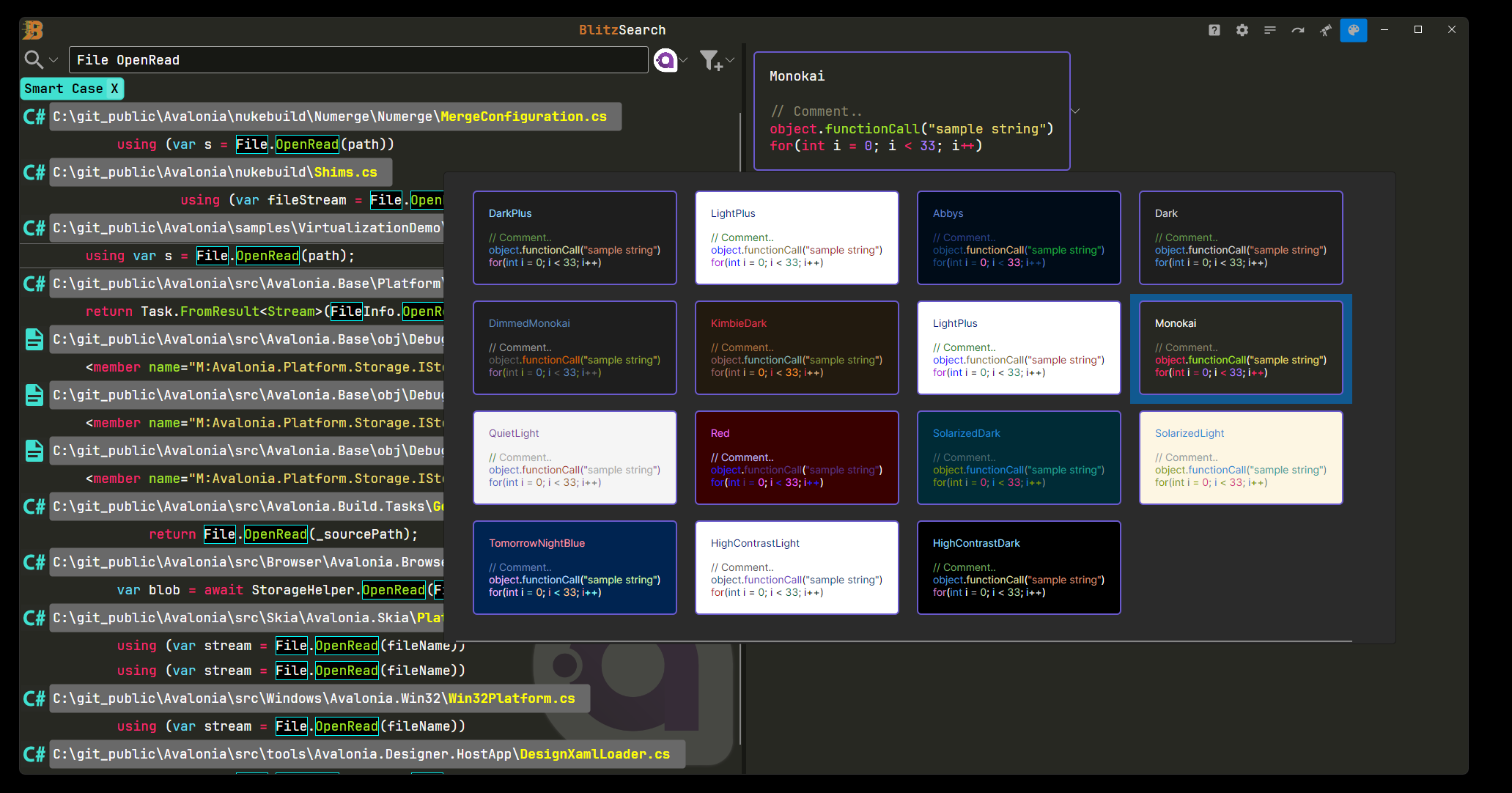The height and width of the screenshot is (793, 1512).
Task: Click the Monokai current theme preview box
Action: [x=912, y=111]
